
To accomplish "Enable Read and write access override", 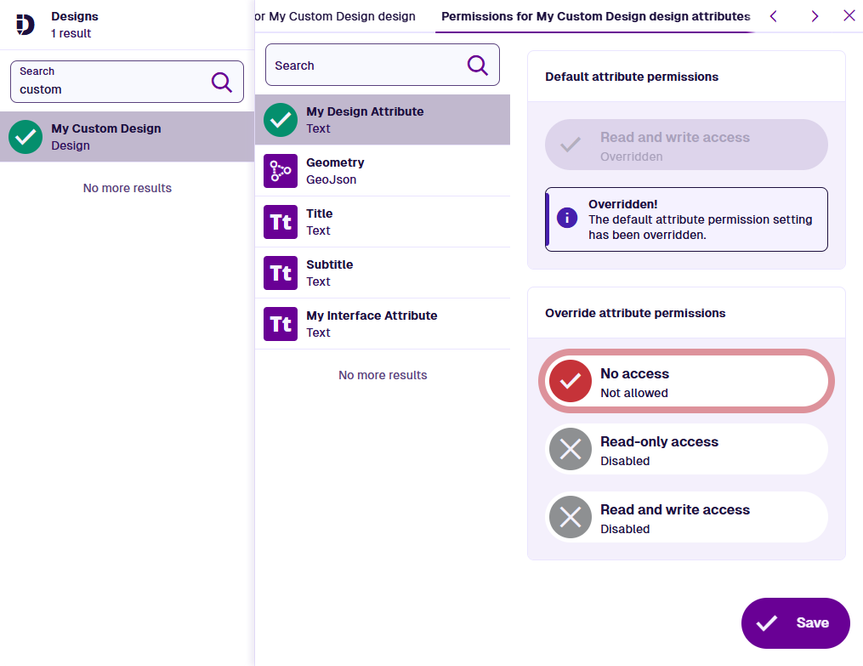I will click(686, 517).
